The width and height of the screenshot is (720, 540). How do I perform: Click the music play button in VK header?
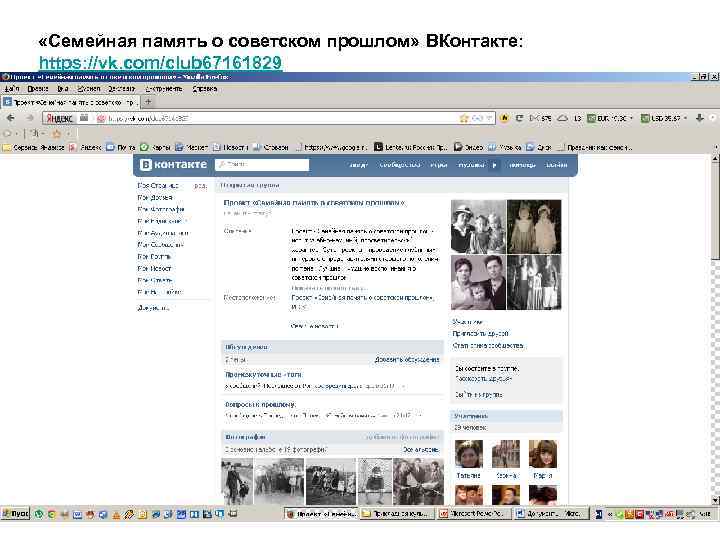[x=495, y=165]
